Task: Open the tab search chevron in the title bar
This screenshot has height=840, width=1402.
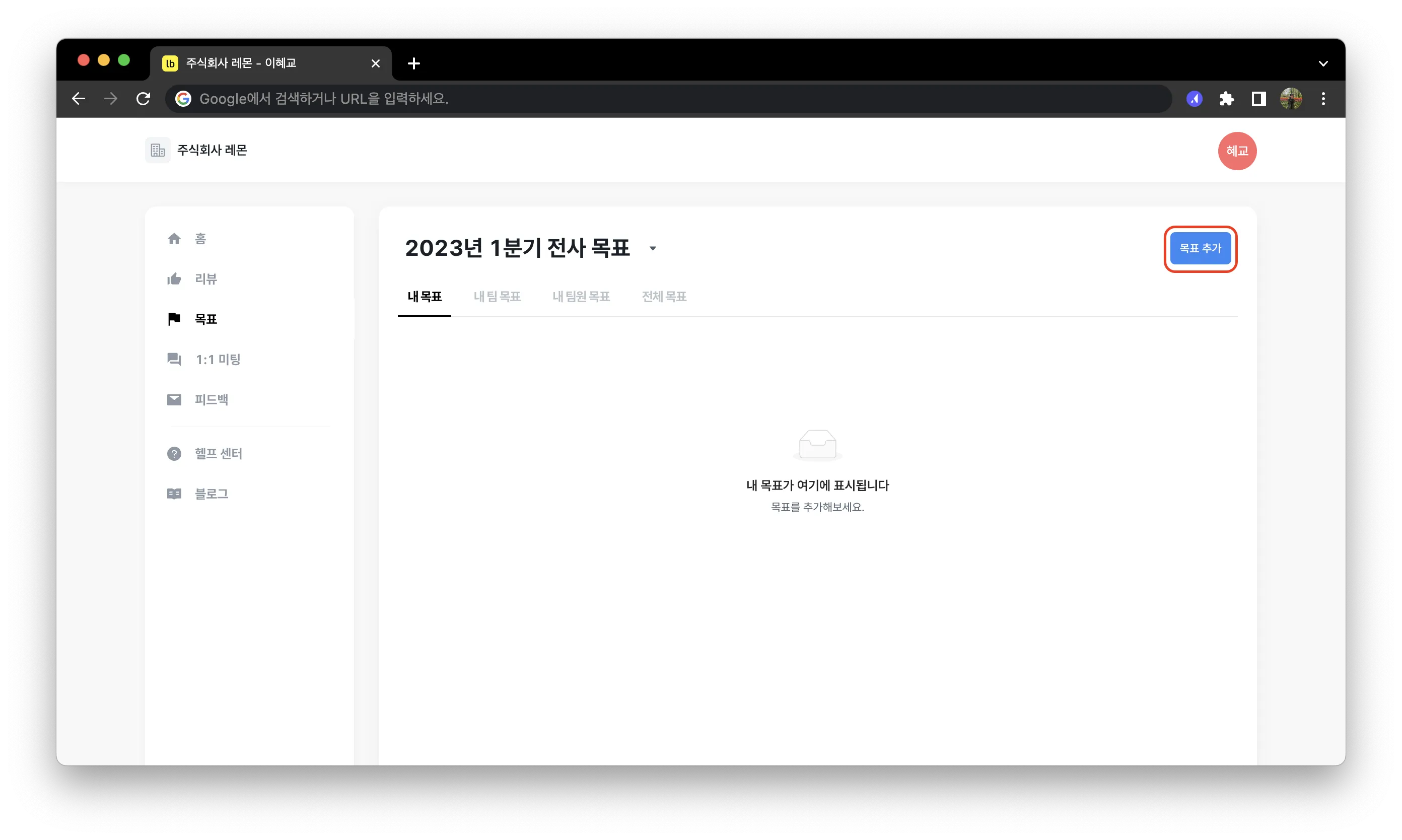Action: 1323,63
